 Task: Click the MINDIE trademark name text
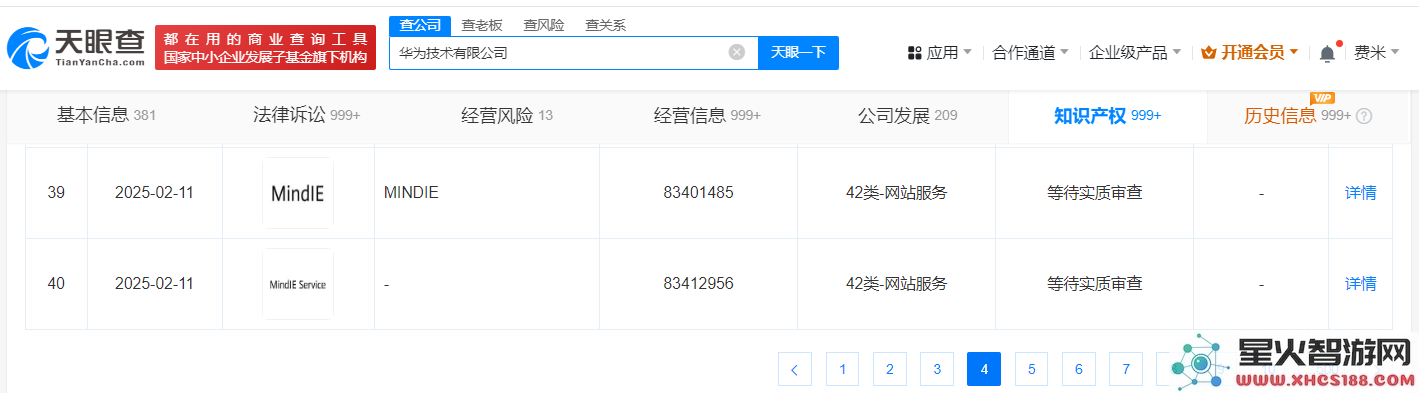(x=411, y=193)
